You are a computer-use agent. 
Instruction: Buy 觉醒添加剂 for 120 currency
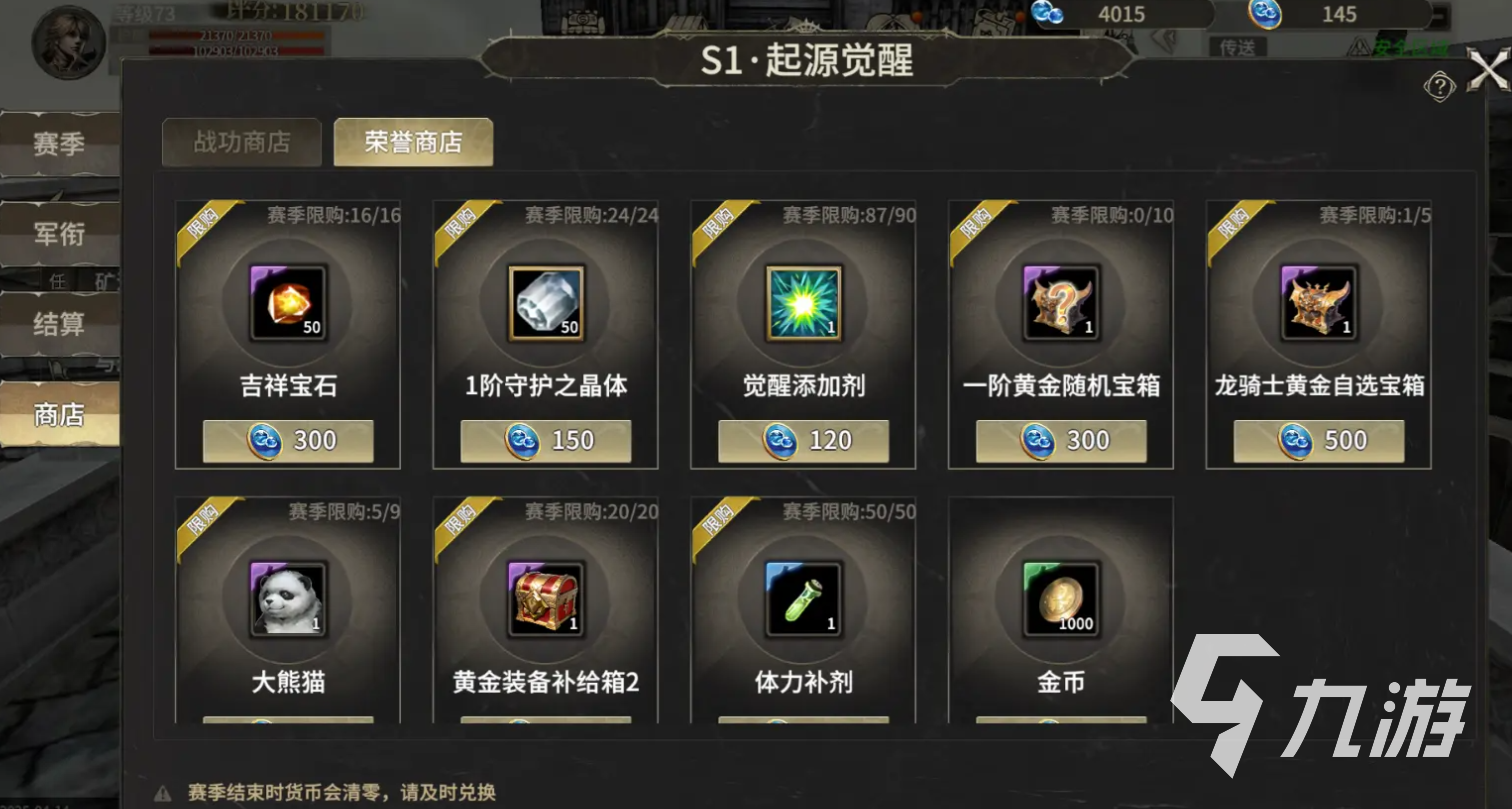(x=803, y=441)
